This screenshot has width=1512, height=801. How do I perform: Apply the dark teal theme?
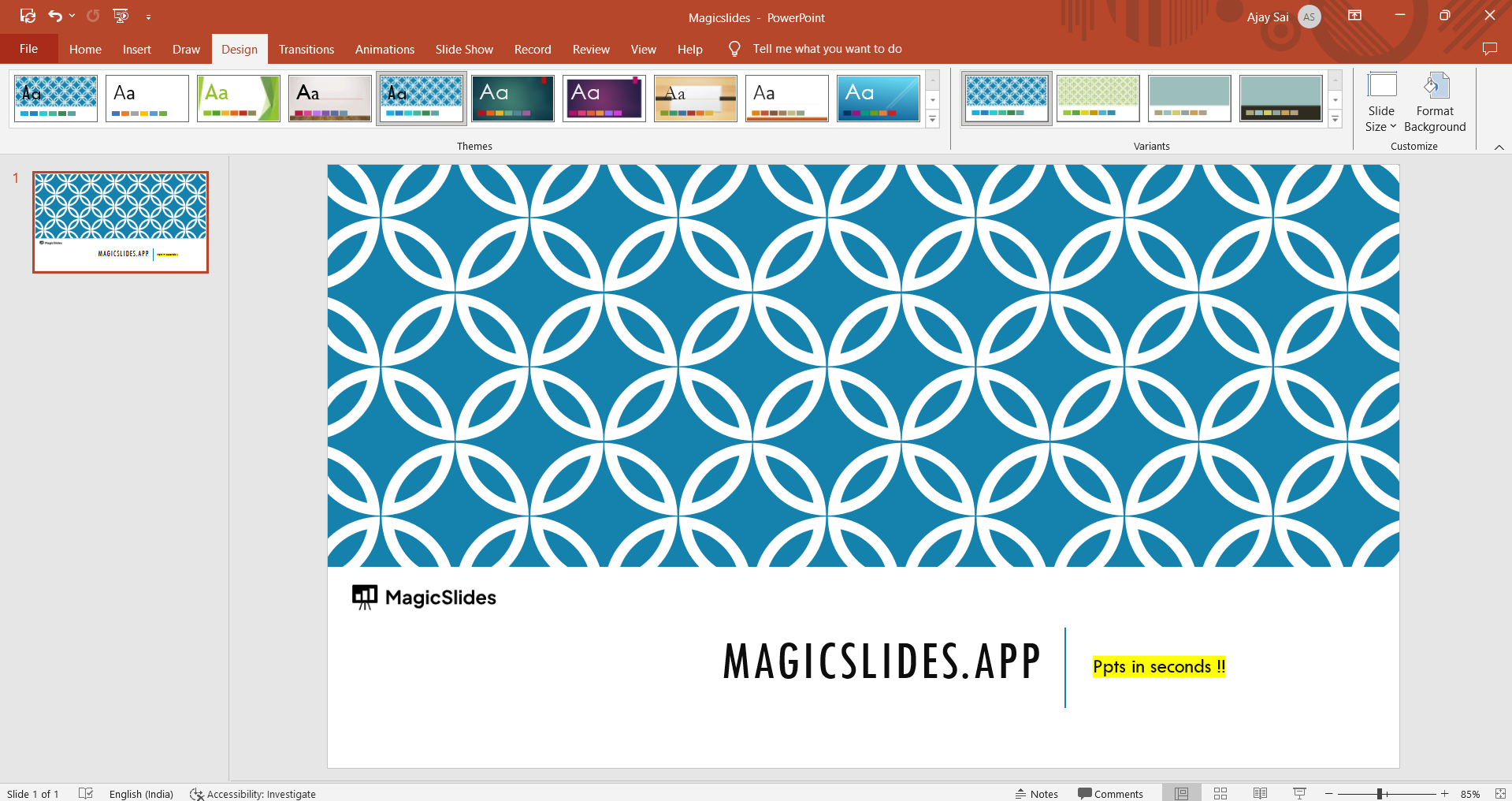[x=513, y=99]
